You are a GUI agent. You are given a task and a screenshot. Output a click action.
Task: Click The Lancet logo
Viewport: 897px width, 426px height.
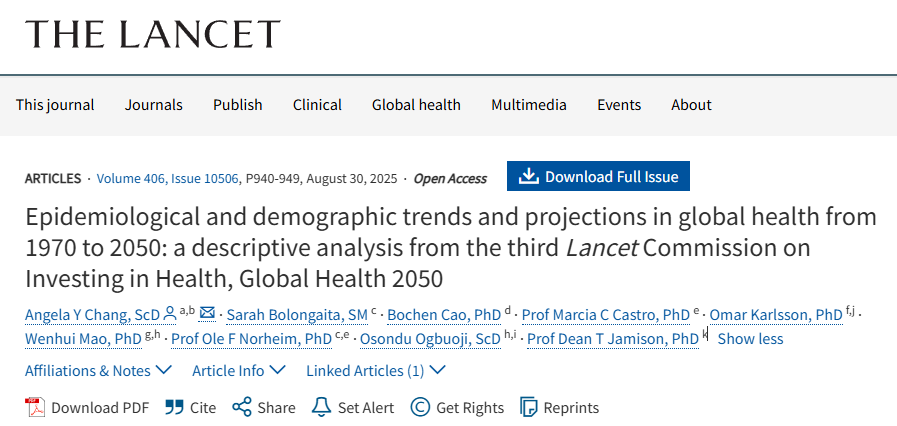pos(153,34)
